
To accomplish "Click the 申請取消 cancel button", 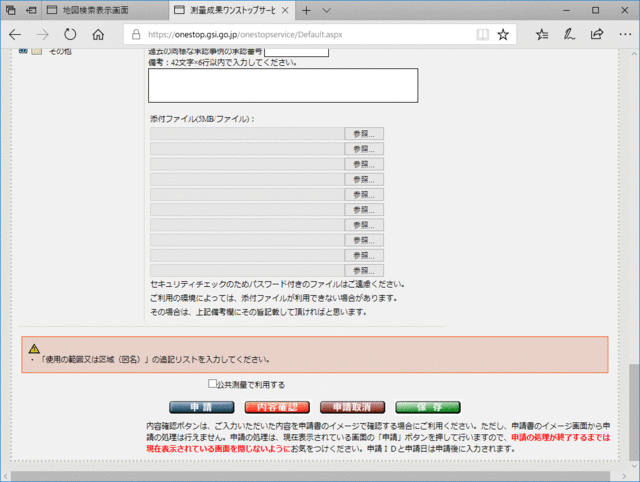I will coord(352,407).
